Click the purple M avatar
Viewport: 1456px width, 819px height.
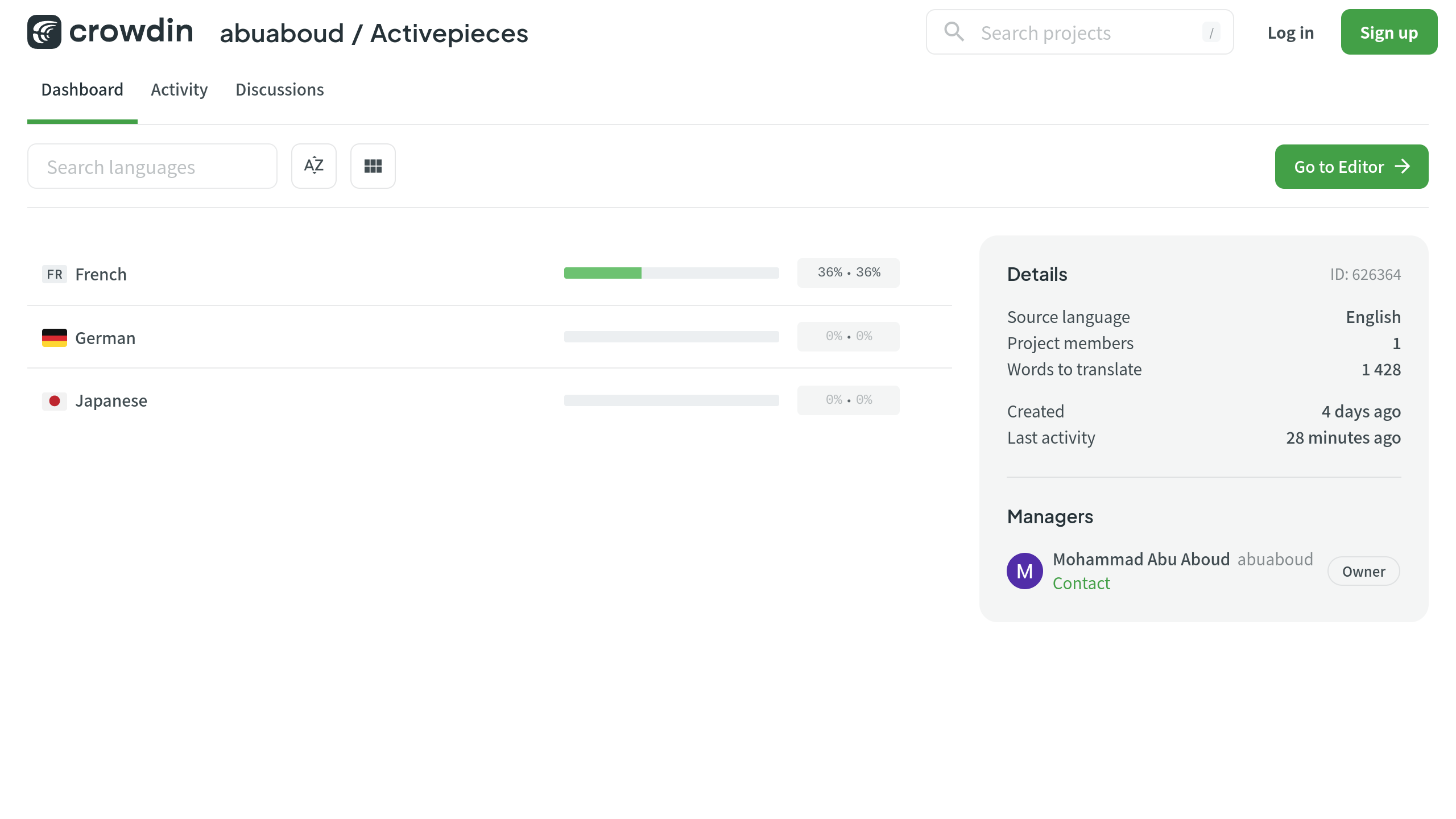1024,571
